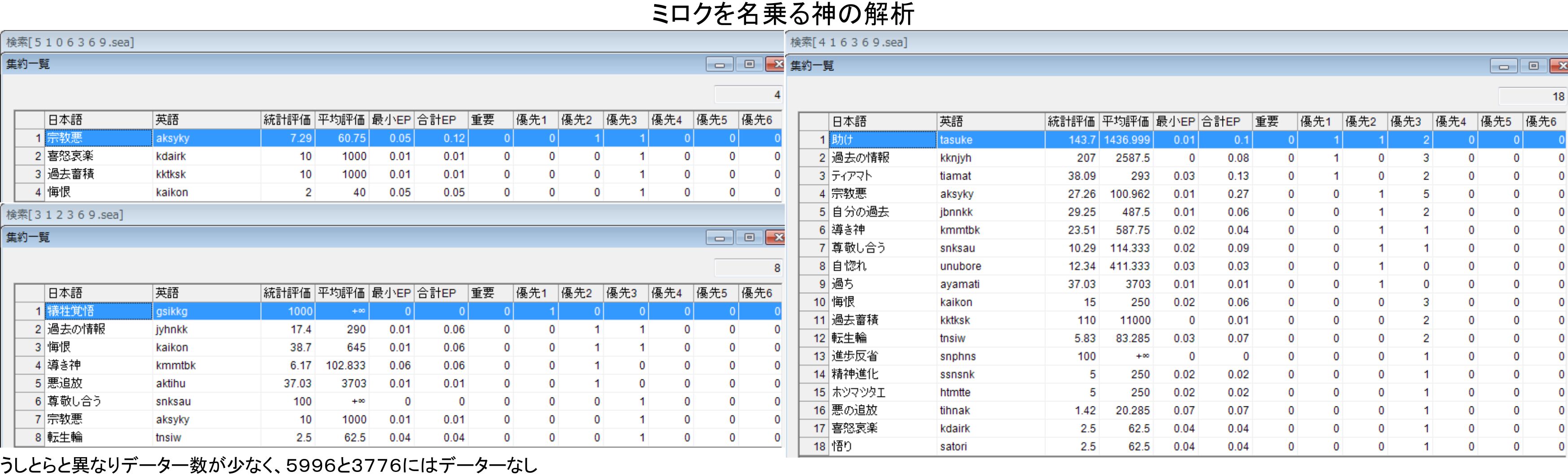Screen dimensions: 1568x476
Task: Maximize the 集約一覧 window for 312369.sea
Action: click(749, 238)
